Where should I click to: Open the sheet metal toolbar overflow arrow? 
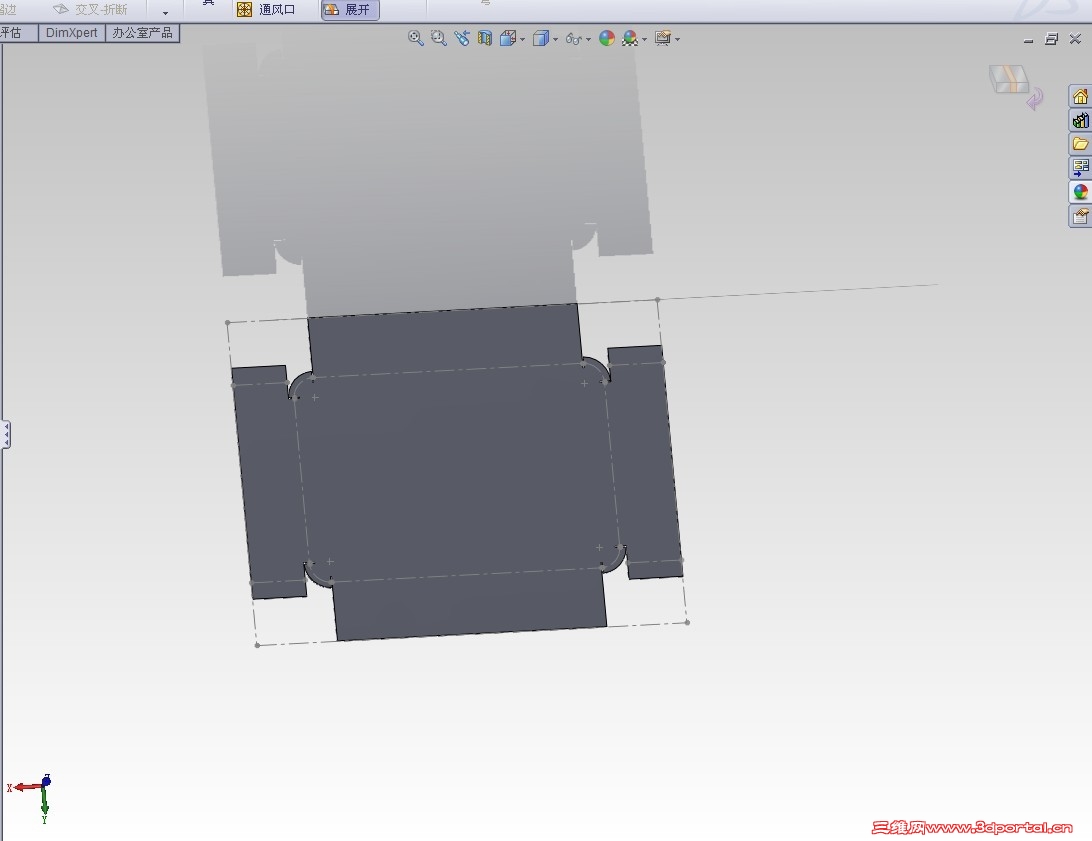tap(165, 13)
